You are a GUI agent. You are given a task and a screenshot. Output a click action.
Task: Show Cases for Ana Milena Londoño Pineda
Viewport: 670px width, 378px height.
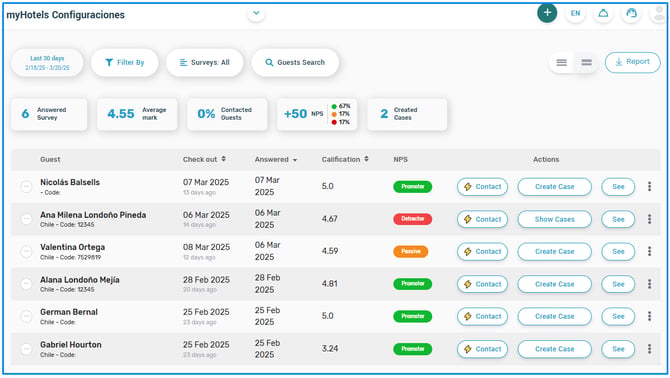pyautogui.click(x=555, y=219)
